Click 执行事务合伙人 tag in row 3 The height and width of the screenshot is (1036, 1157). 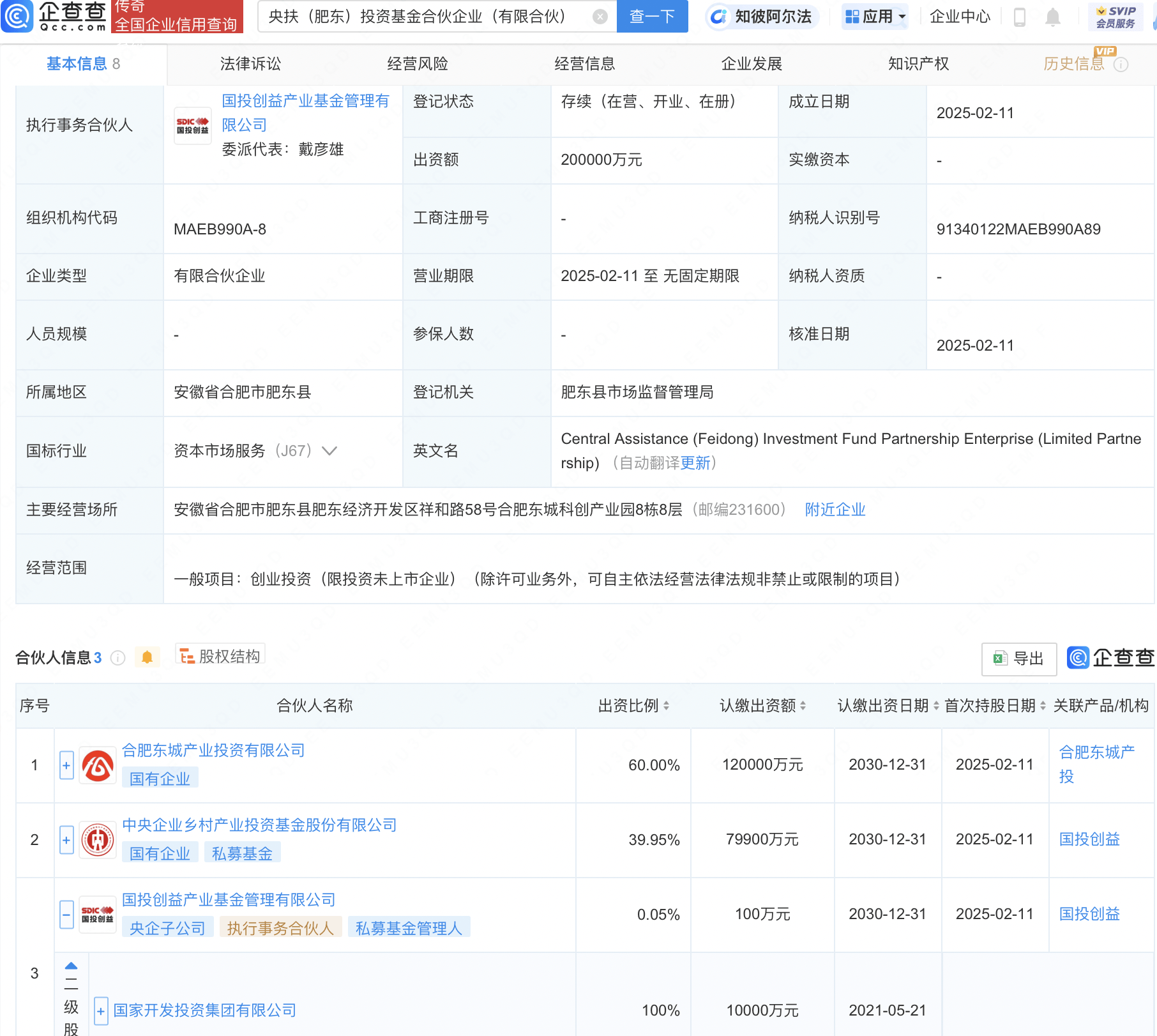[x=280, y=928]
